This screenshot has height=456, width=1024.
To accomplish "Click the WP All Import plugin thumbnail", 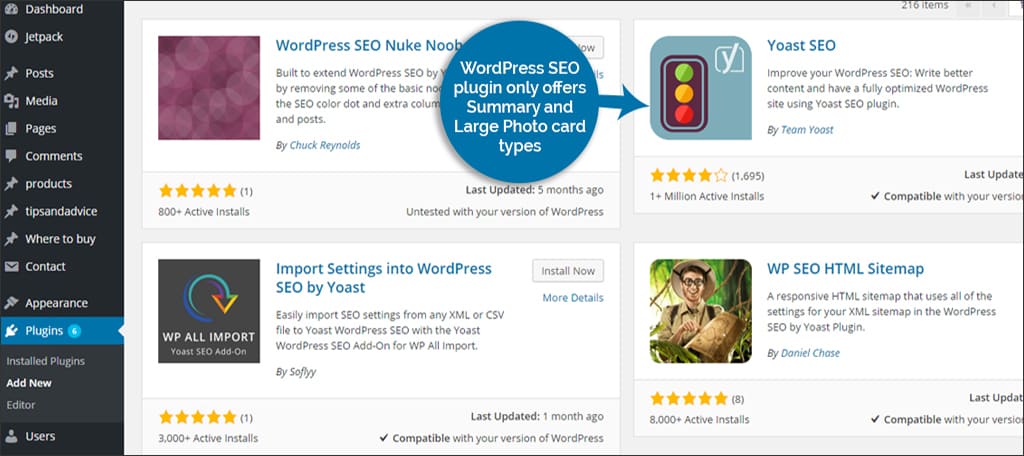I will click(209, 311).
